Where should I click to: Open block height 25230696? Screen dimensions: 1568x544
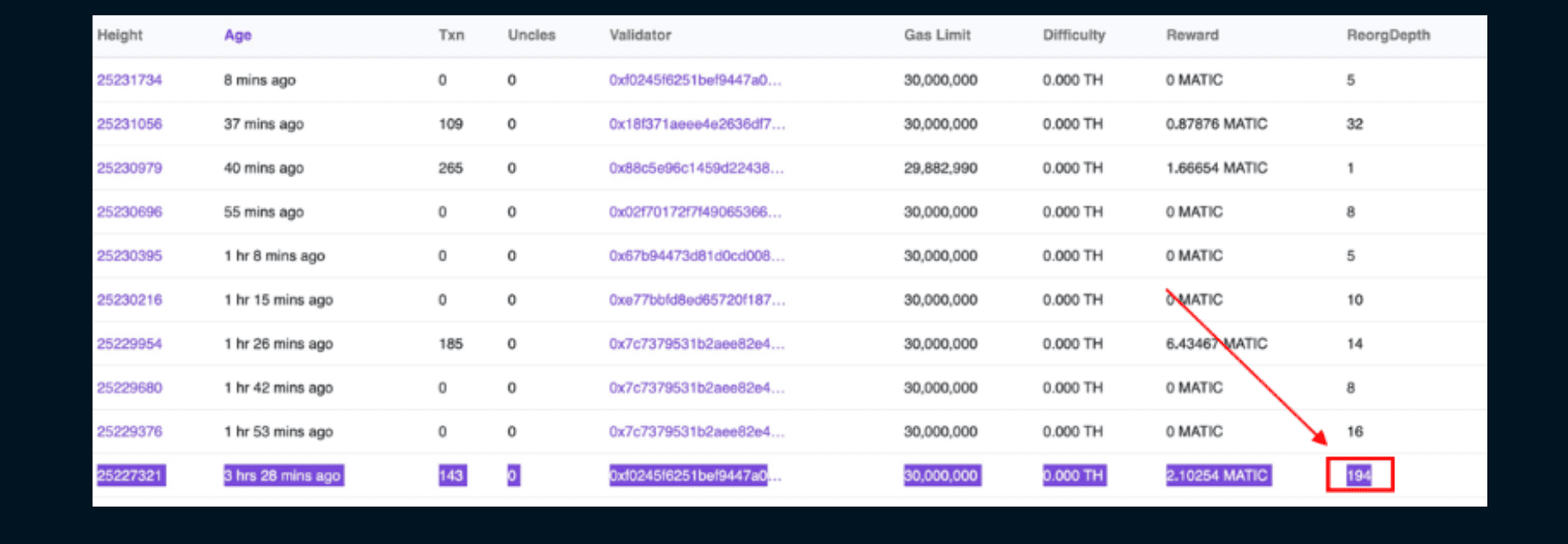[129, 212]
